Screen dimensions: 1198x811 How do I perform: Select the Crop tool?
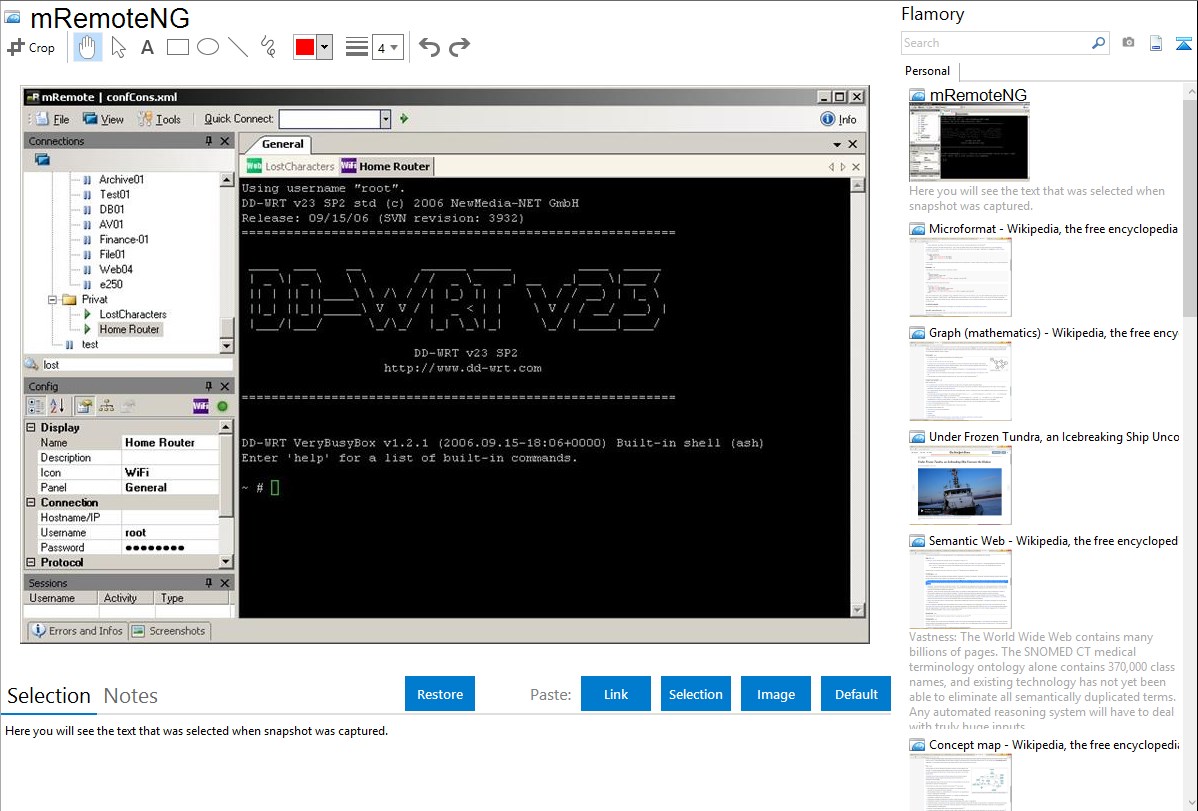[x=32, y=47]
